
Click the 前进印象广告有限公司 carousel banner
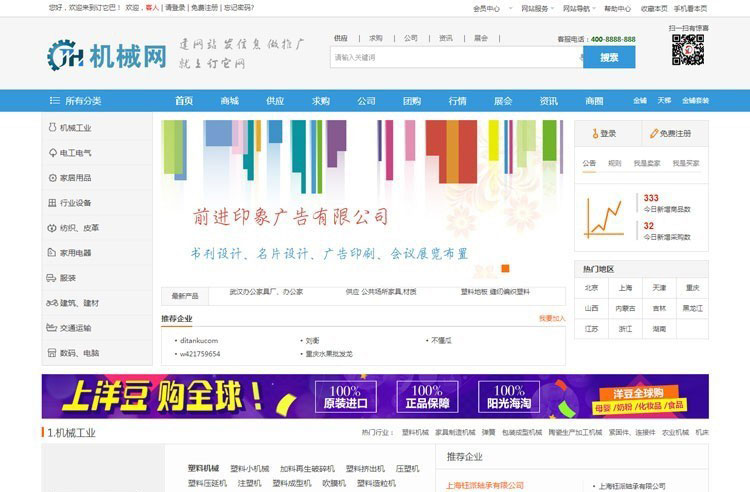pyautogui.click(x=363, y=200)
